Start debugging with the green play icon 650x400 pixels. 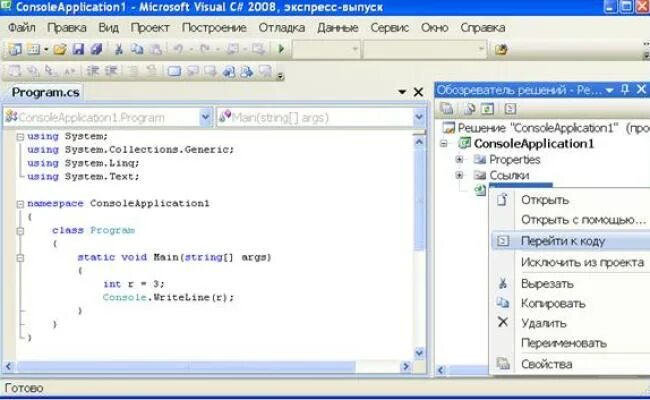[x=281, y=49]
